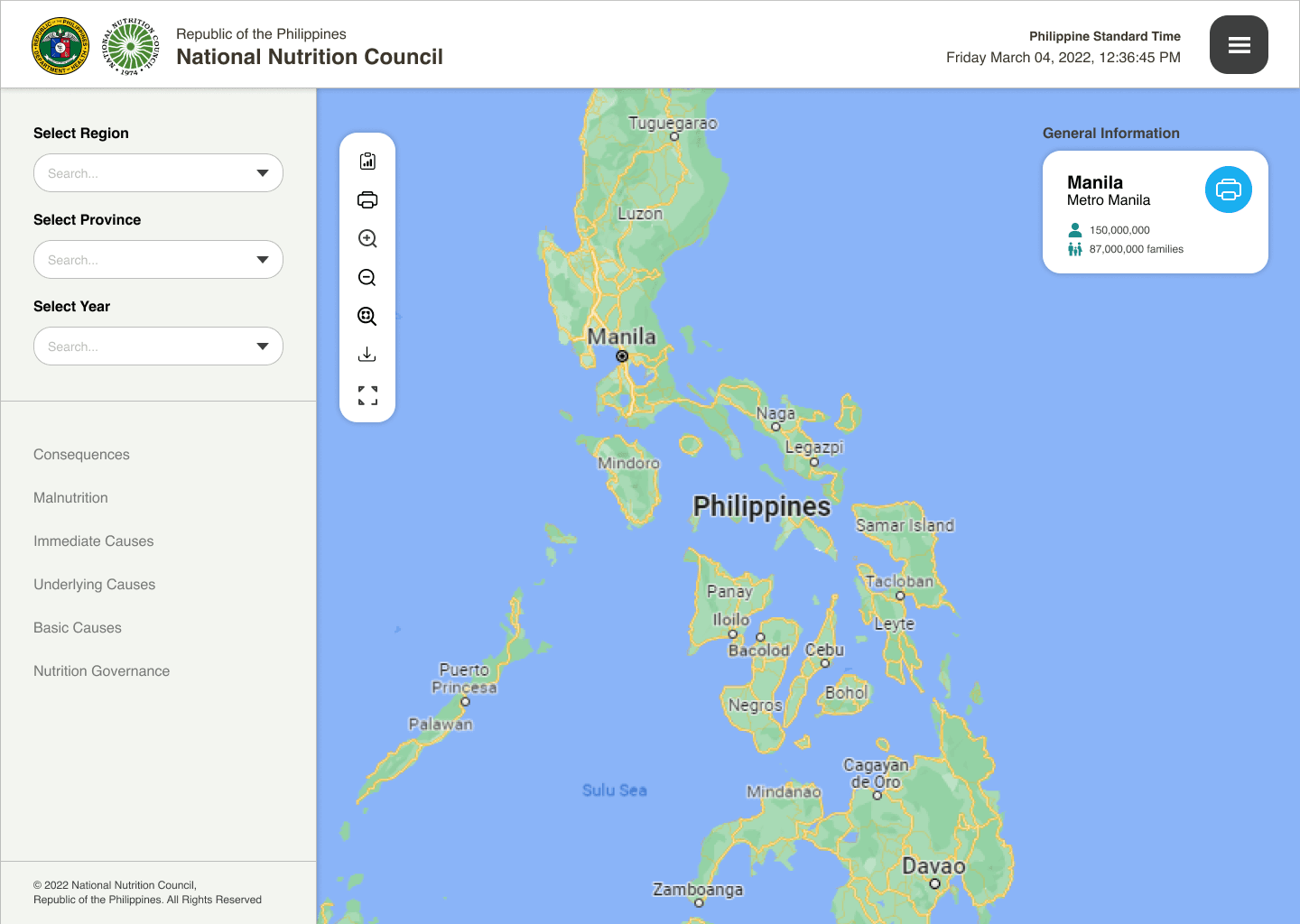Zoom out of the map
Image resolution: width=1300 pixels, height=924 pixels.
click(x=367, y=278)
